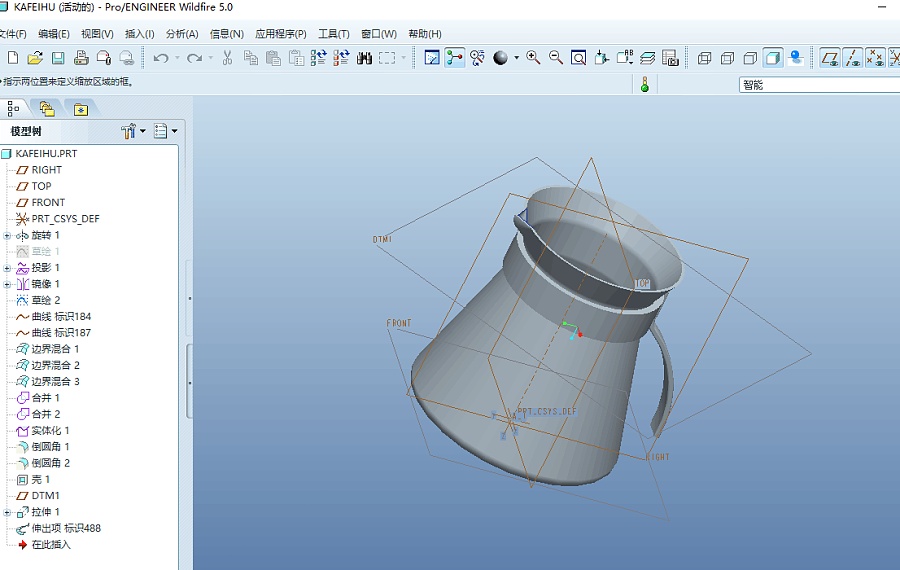Viewport: 900px width, 570px height.
Task: Open a file with the folder icon
Action: point(35,58)
